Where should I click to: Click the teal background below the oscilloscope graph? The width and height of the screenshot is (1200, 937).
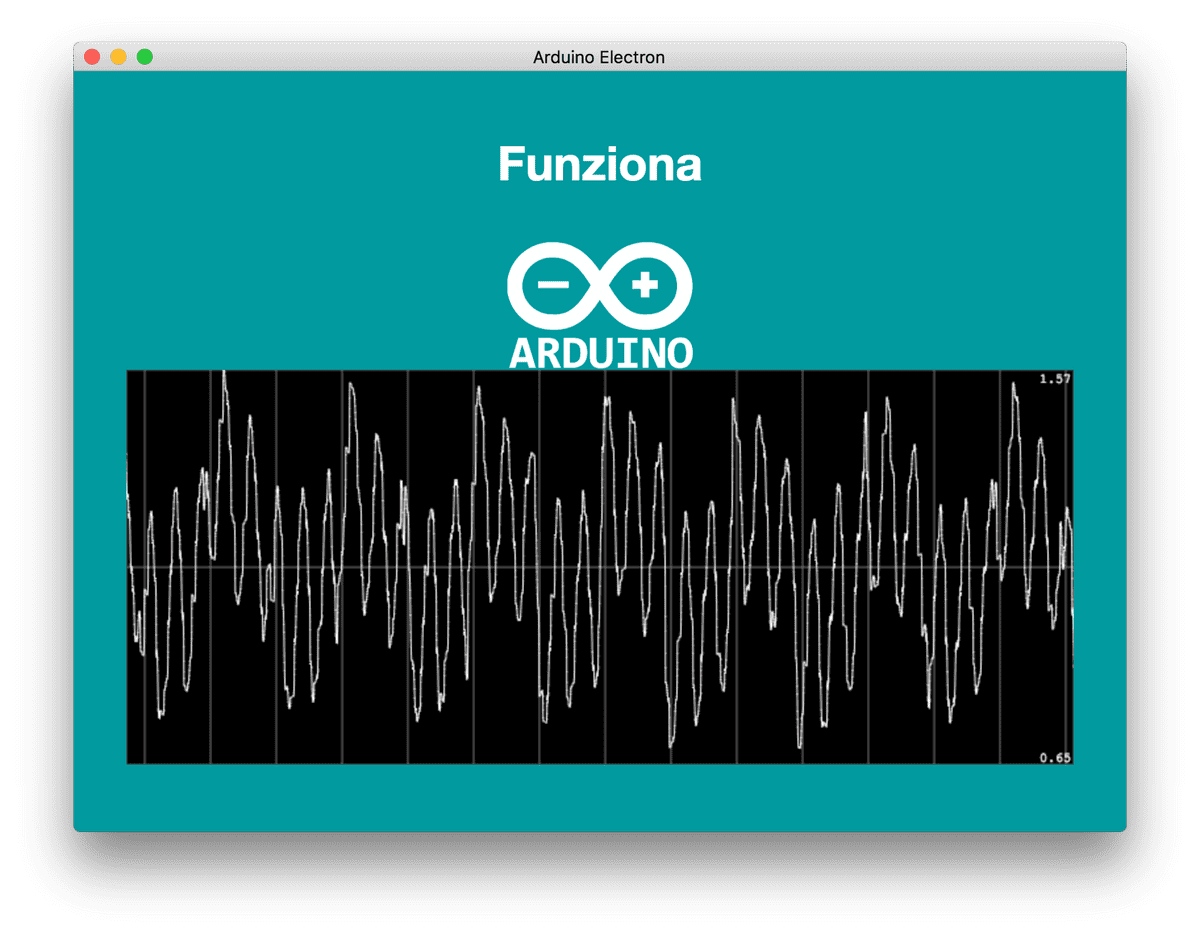(600, 797)
